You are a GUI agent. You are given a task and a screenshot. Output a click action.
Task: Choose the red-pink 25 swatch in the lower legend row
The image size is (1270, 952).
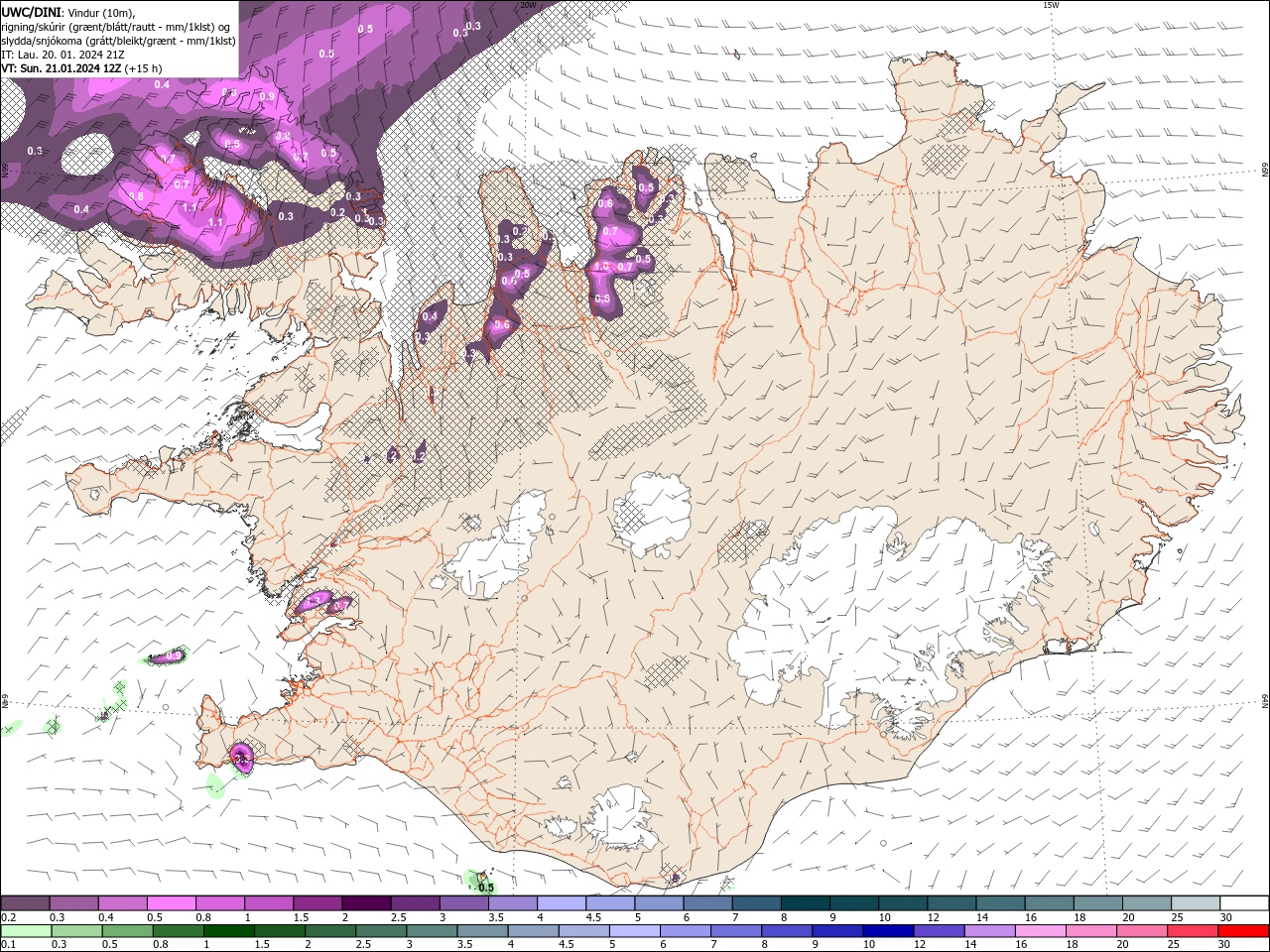click(1193, 931)
